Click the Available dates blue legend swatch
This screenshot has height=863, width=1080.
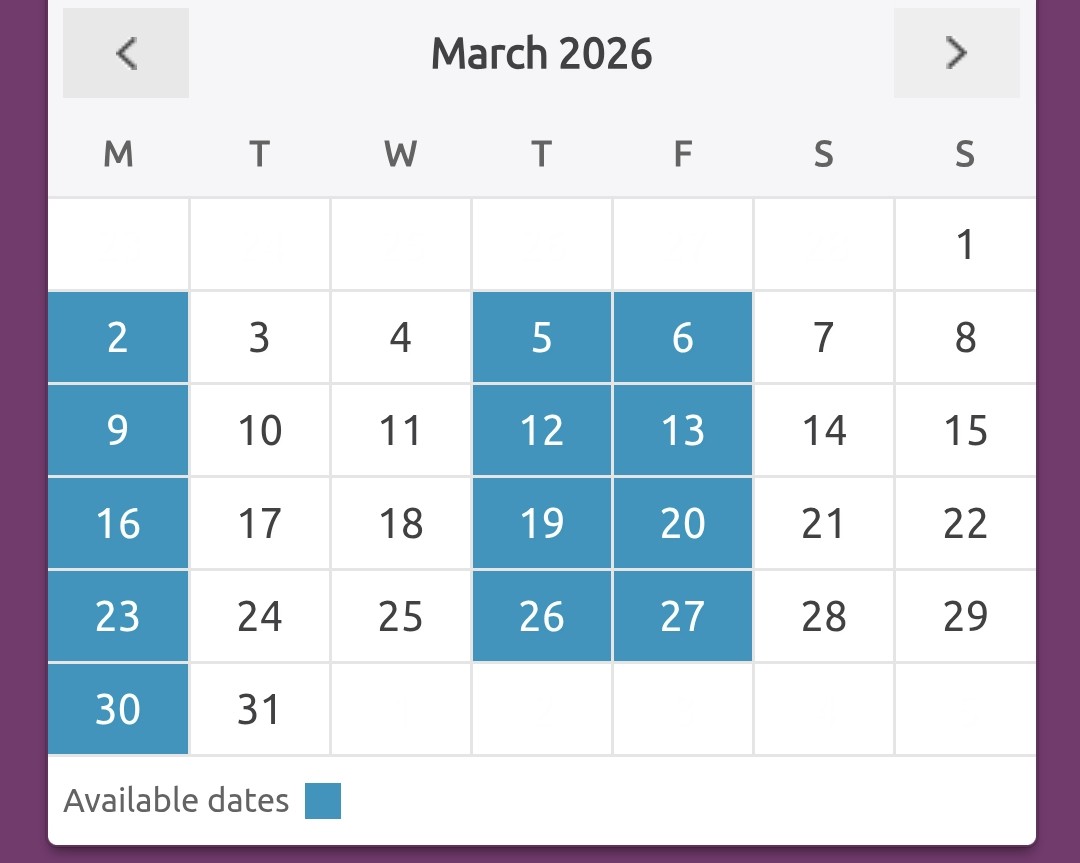(323, 801)
